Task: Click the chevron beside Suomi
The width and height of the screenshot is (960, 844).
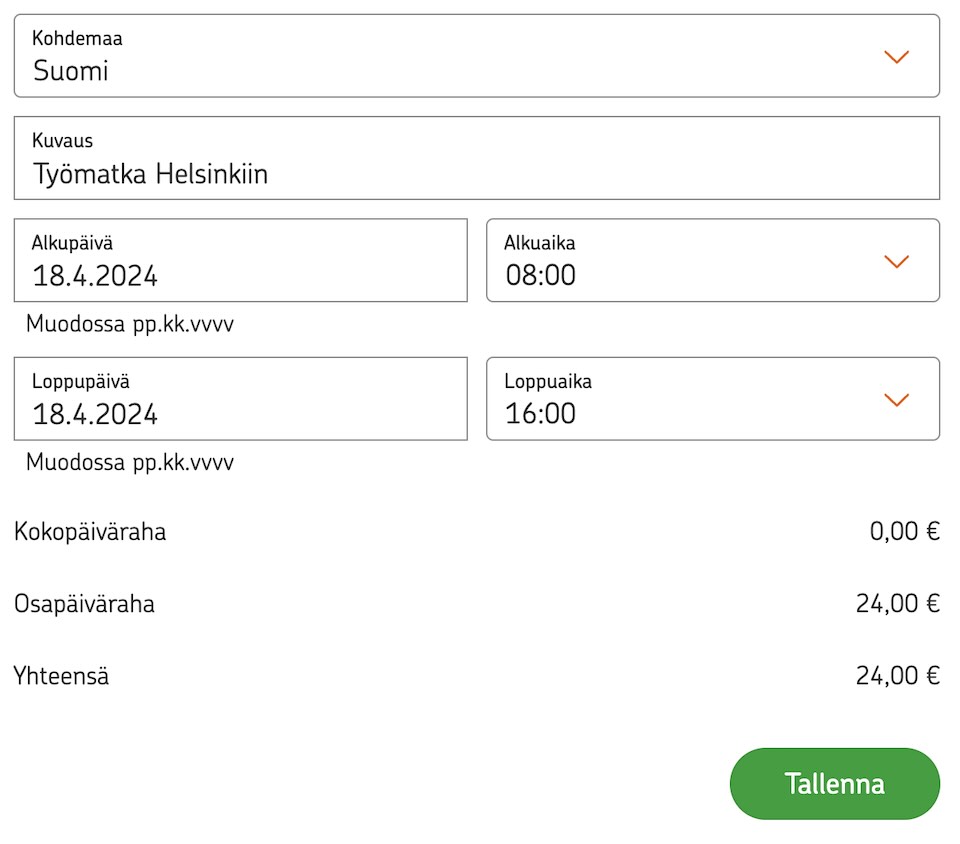Action: (896, 57)
